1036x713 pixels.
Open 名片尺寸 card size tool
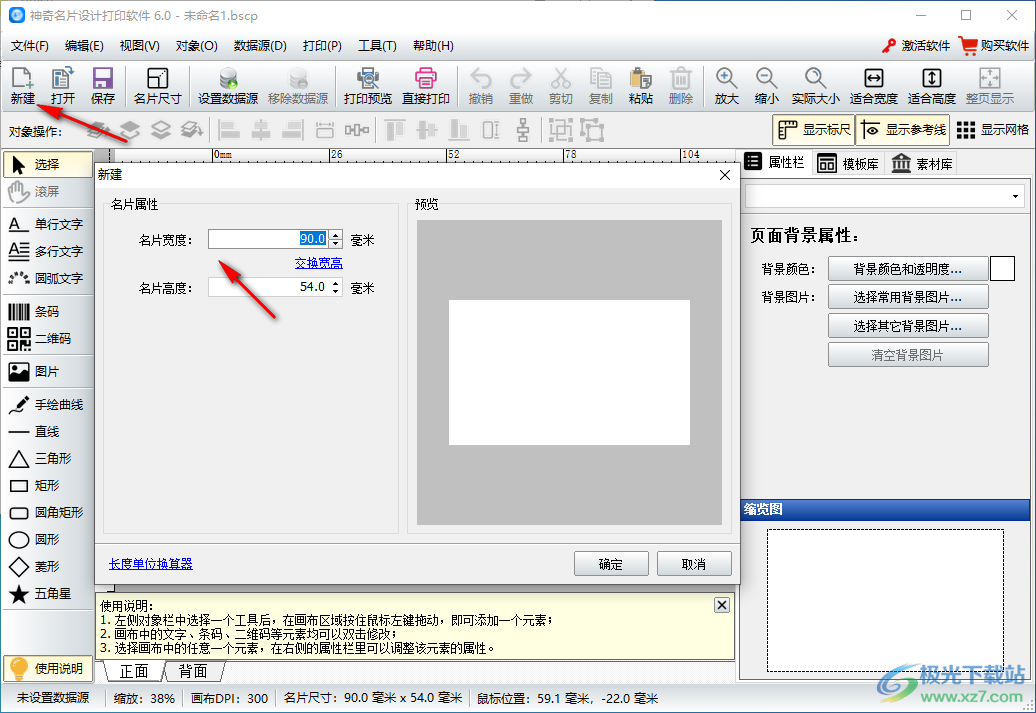[x=157, y=86]
